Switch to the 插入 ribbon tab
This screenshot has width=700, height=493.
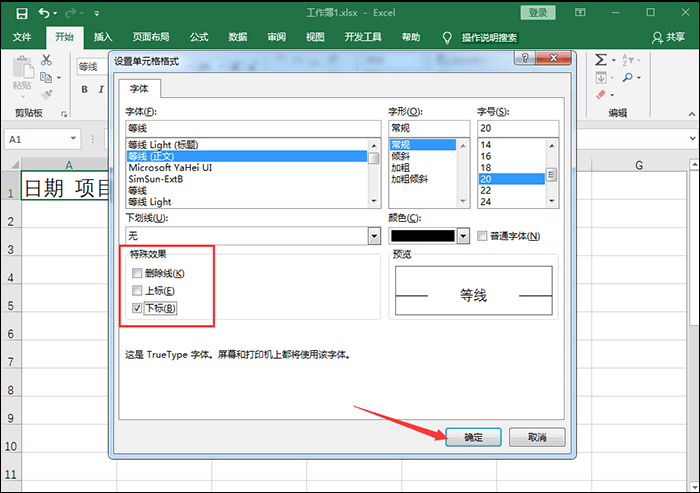click(x=103, y=37)
